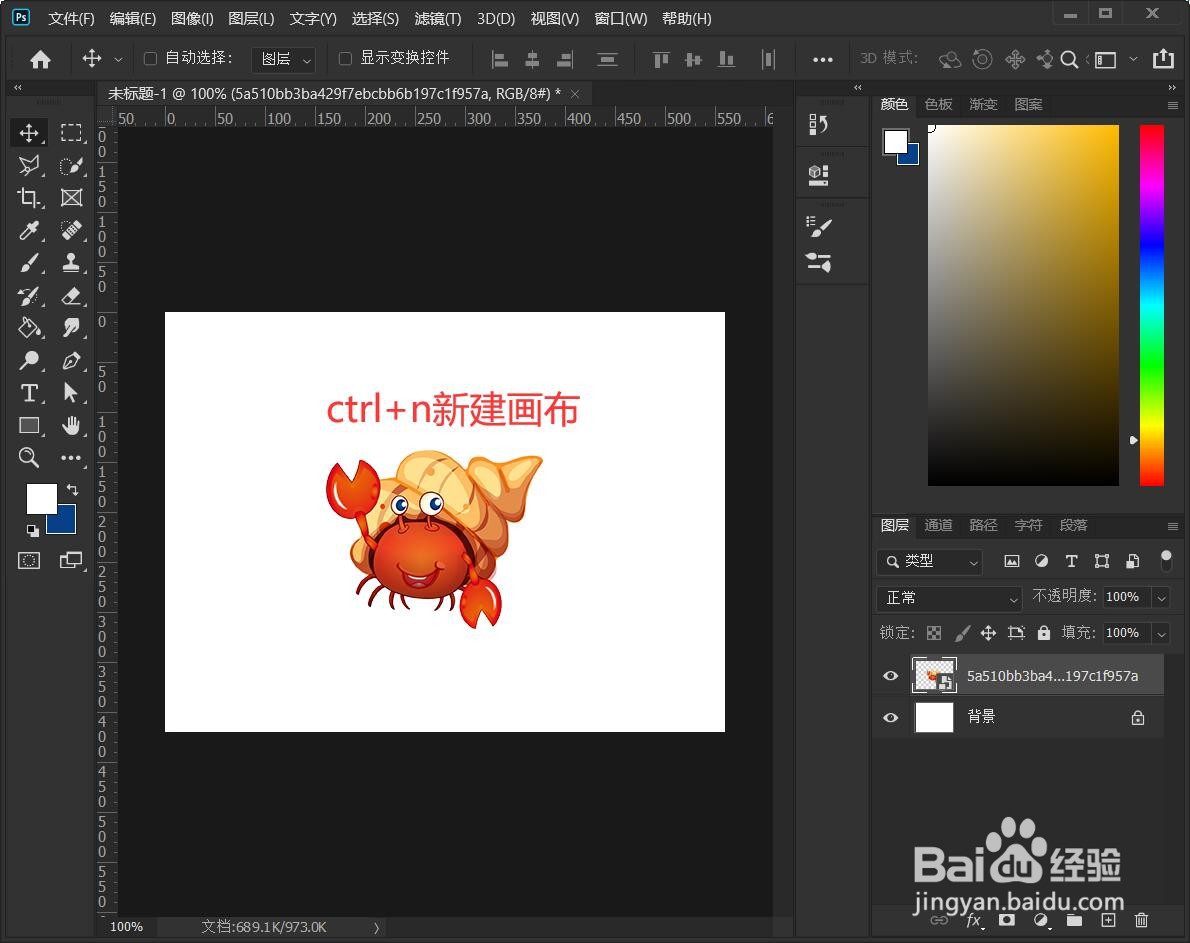Open the History panel icon
This screenshot has width=1190, height=943.
point(818,124)
